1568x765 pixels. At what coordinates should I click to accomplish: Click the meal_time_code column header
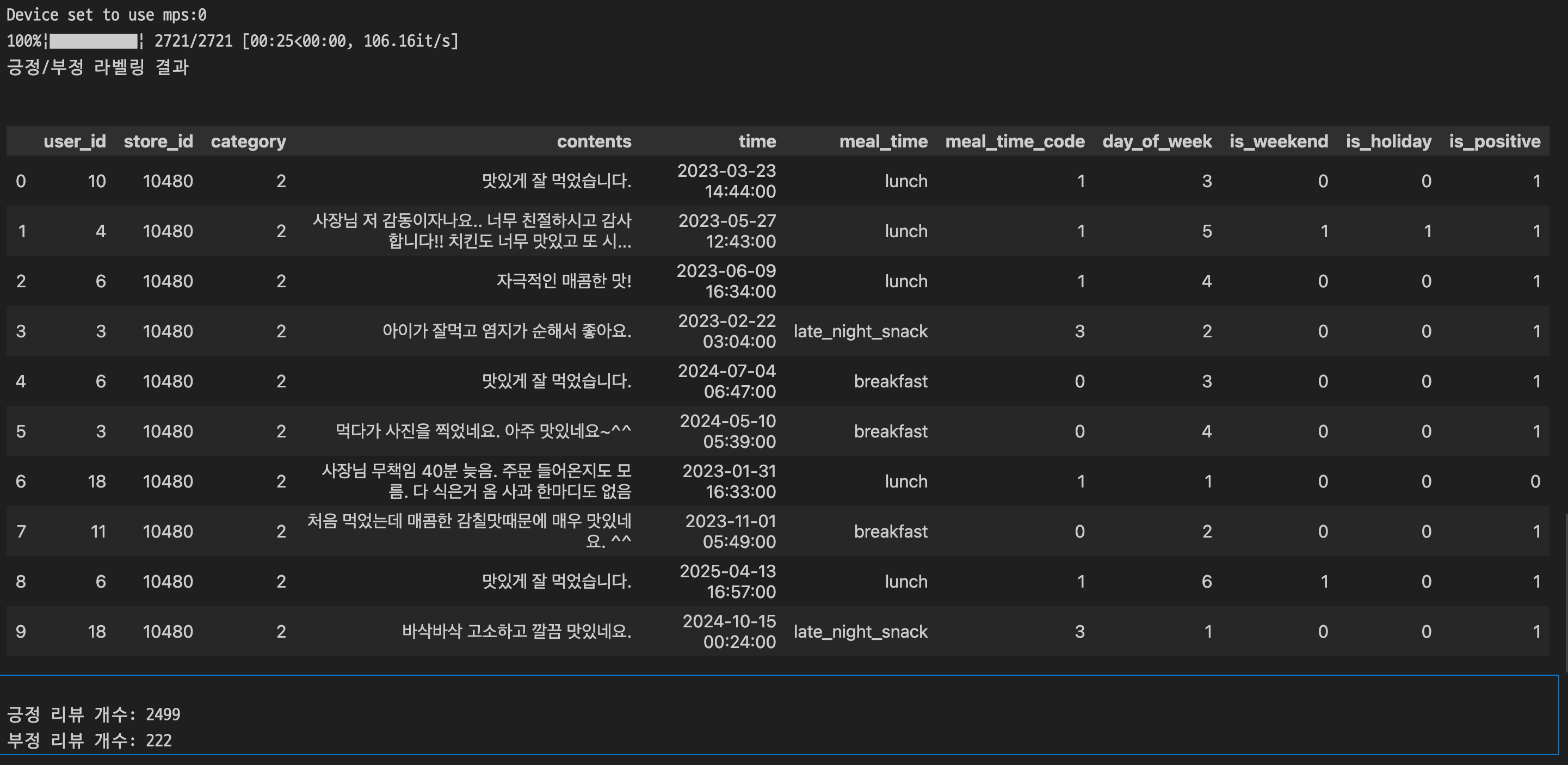tap(1015, 141)
